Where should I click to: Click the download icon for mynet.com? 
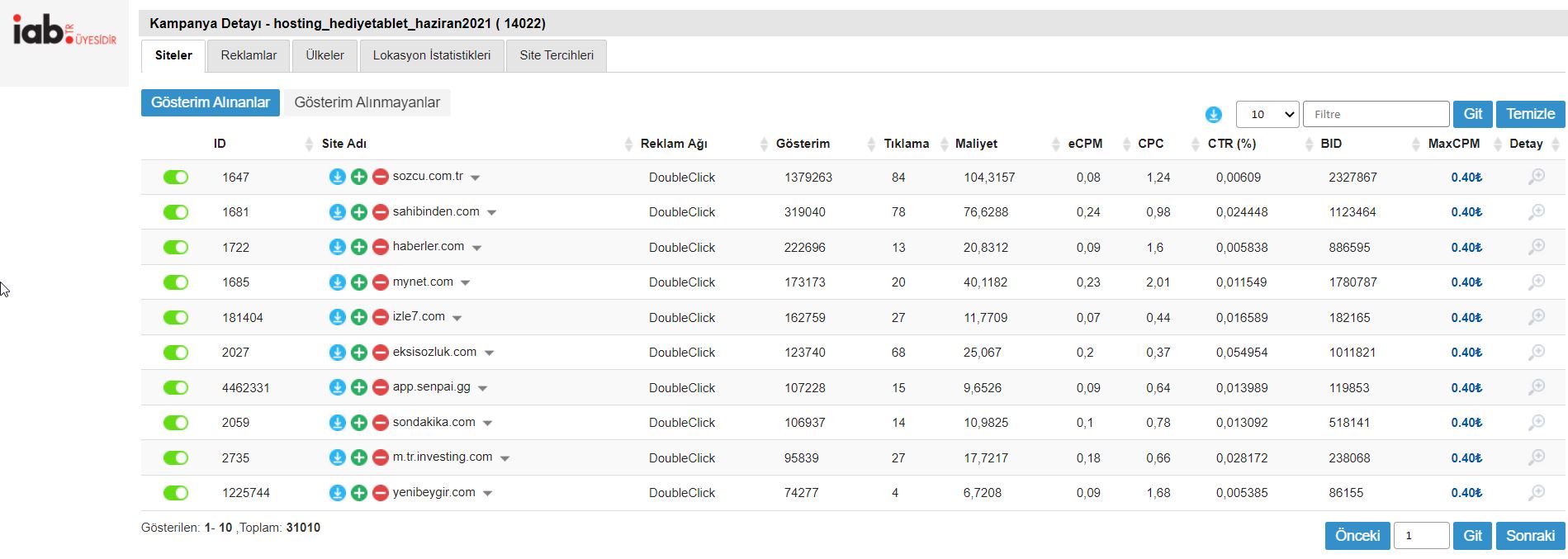[x=337, y=282]
